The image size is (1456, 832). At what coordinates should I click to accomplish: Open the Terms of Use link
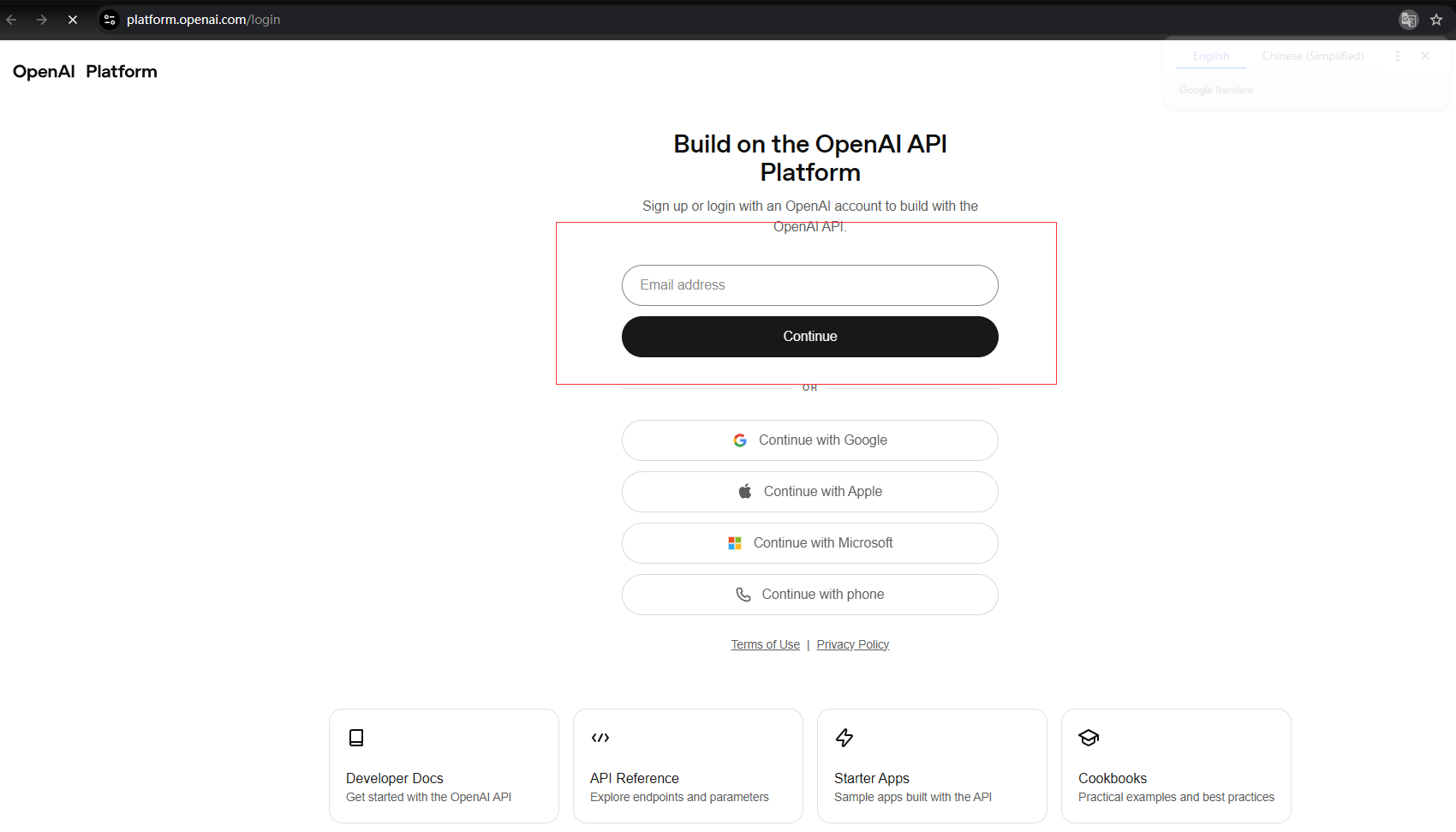(x=766, y=644)
